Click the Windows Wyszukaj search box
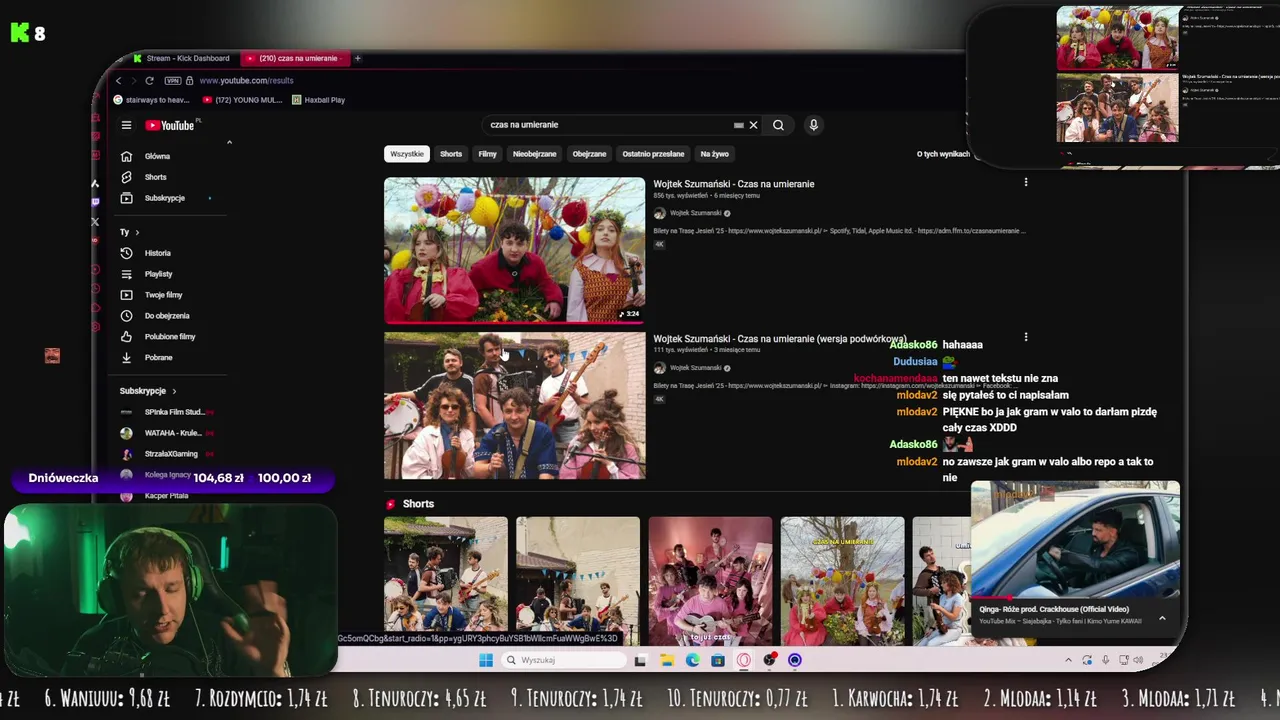 click(x=563, y=660)
